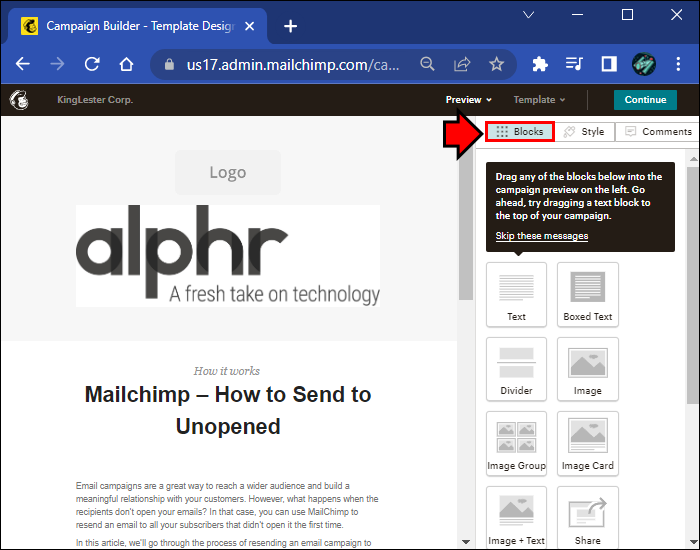Click the preview pane scrollbar thumb
The height and width of the screenshot is (550, 700).
466,219
